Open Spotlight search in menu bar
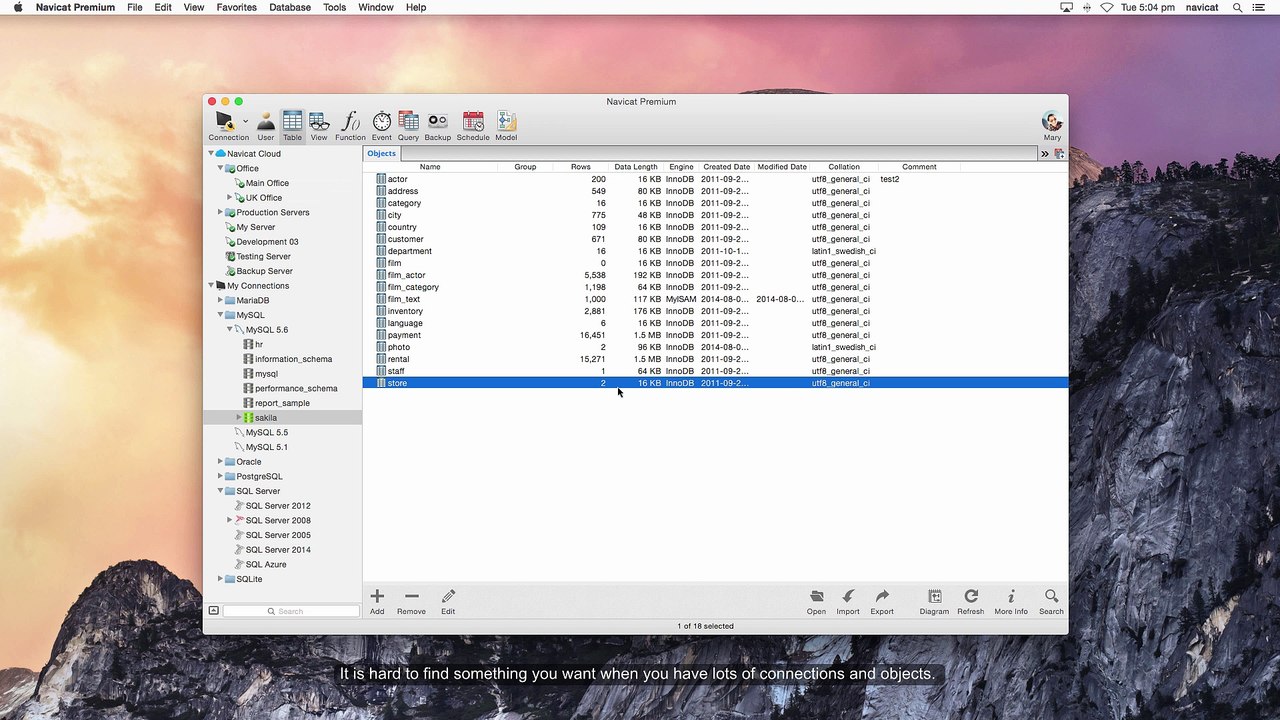This screenshot has height=720, width=1280. (x=1238, y=7)
